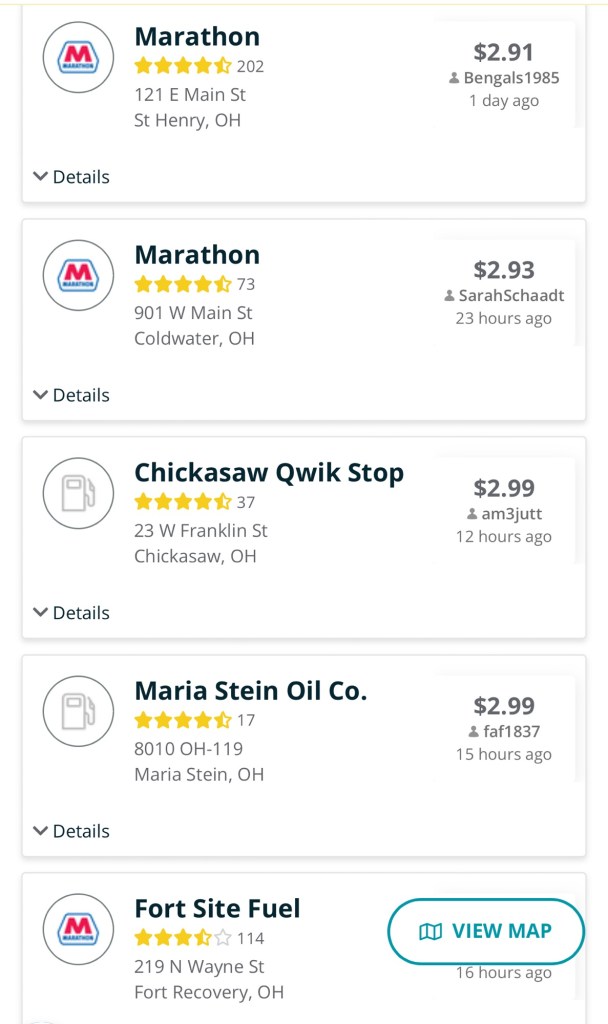
Task: Click the user Bengals1985 price reporter
Action: tap(504, 78)
